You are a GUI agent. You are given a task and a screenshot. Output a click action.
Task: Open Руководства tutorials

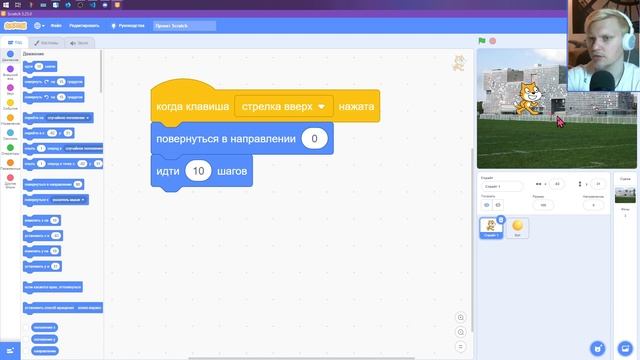click(128, 26)
